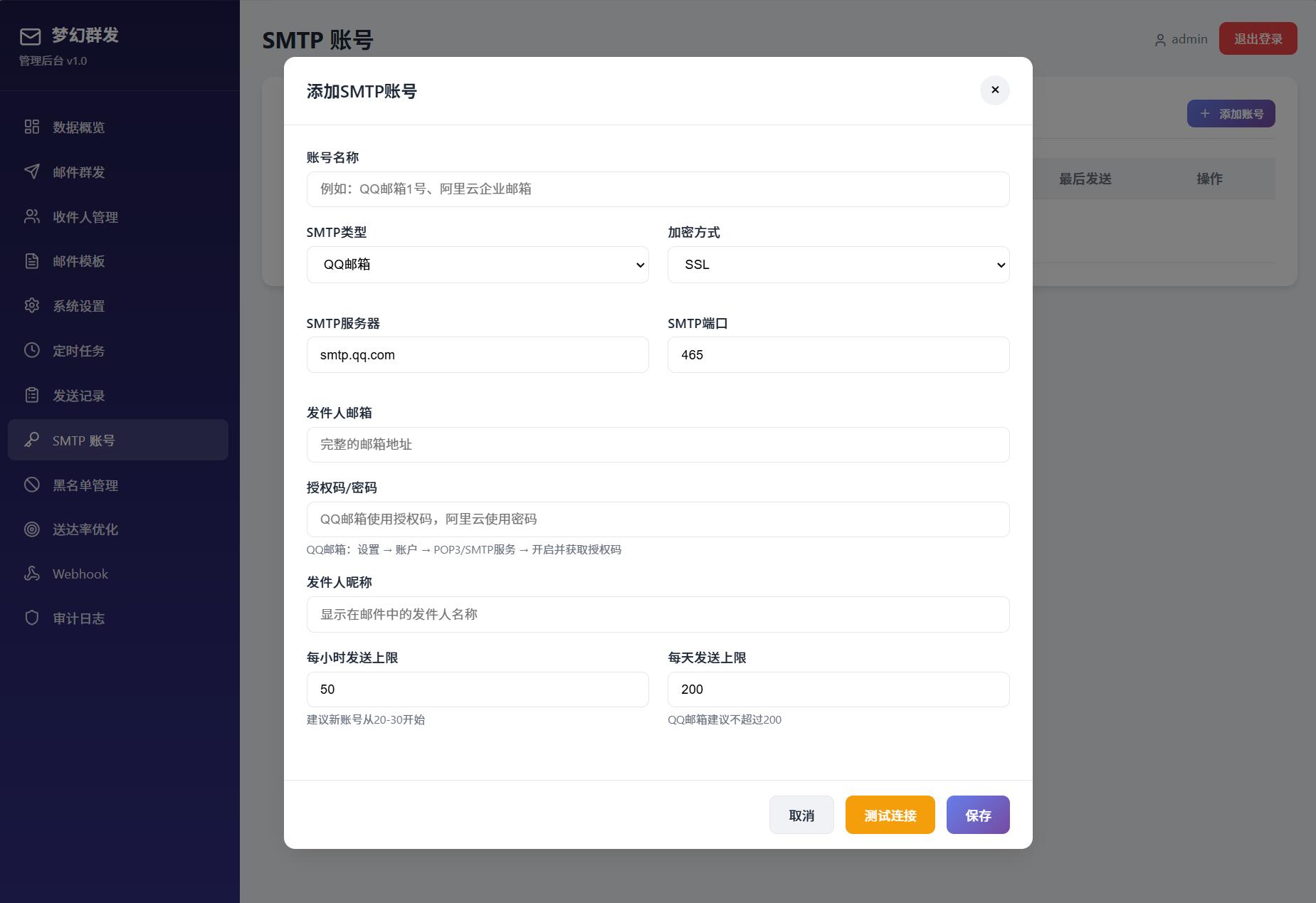Click the SMTP 账号 key icon
The image size is (1316, 903).
[x=32, y=440]
